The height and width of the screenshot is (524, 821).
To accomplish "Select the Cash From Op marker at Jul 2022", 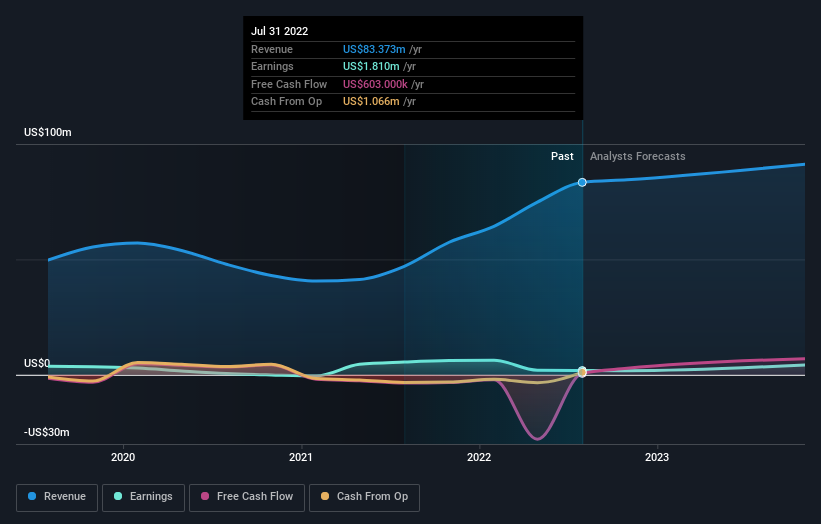I will 582,373.
